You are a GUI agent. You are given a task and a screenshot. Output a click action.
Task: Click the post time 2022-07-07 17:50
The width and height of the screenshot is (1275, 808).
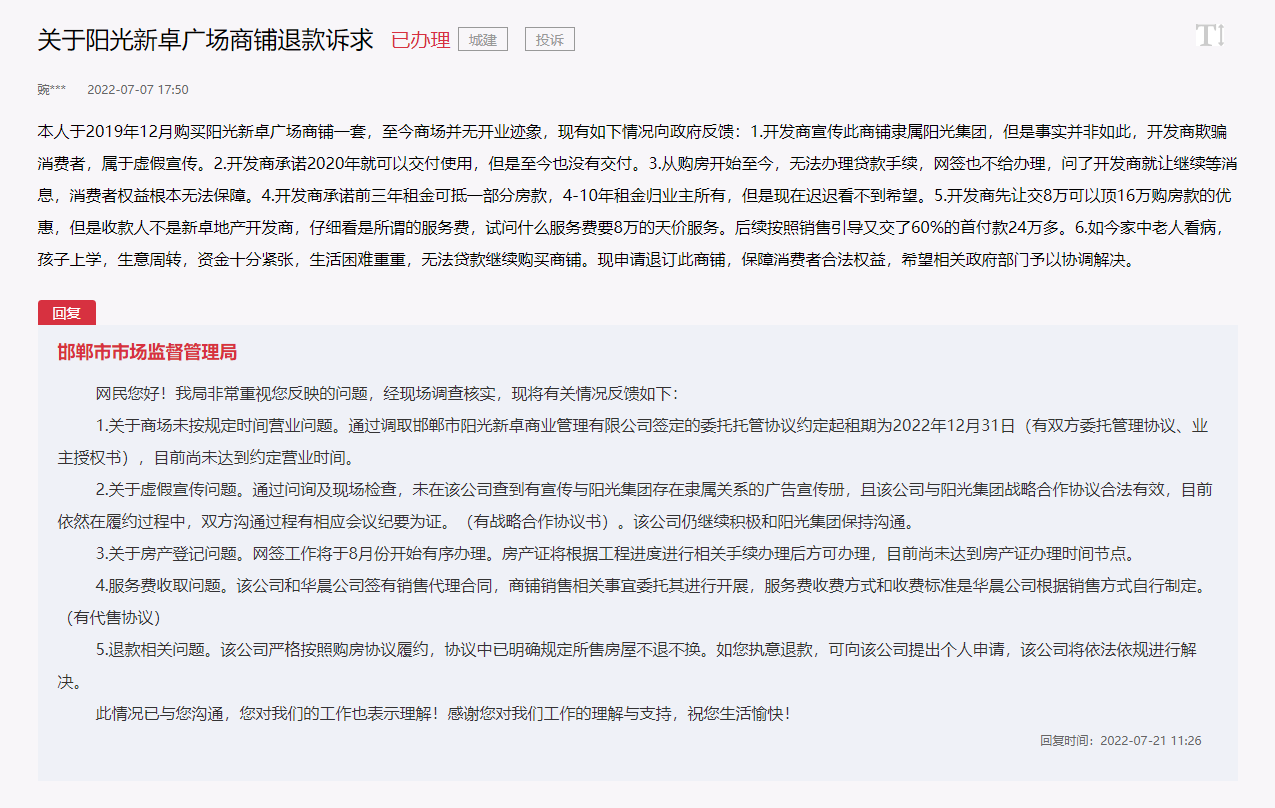[x=138, y=90]
